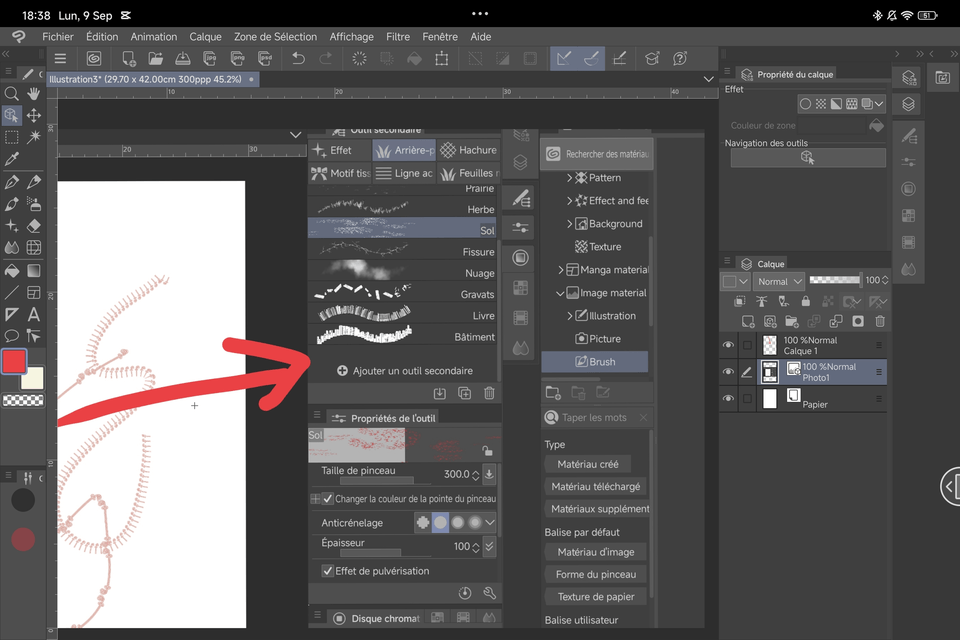Image resolution: width=960 pixels, height=640 pixels.
Task: Open tool property wrench settings icon
Action: [489, 593]
